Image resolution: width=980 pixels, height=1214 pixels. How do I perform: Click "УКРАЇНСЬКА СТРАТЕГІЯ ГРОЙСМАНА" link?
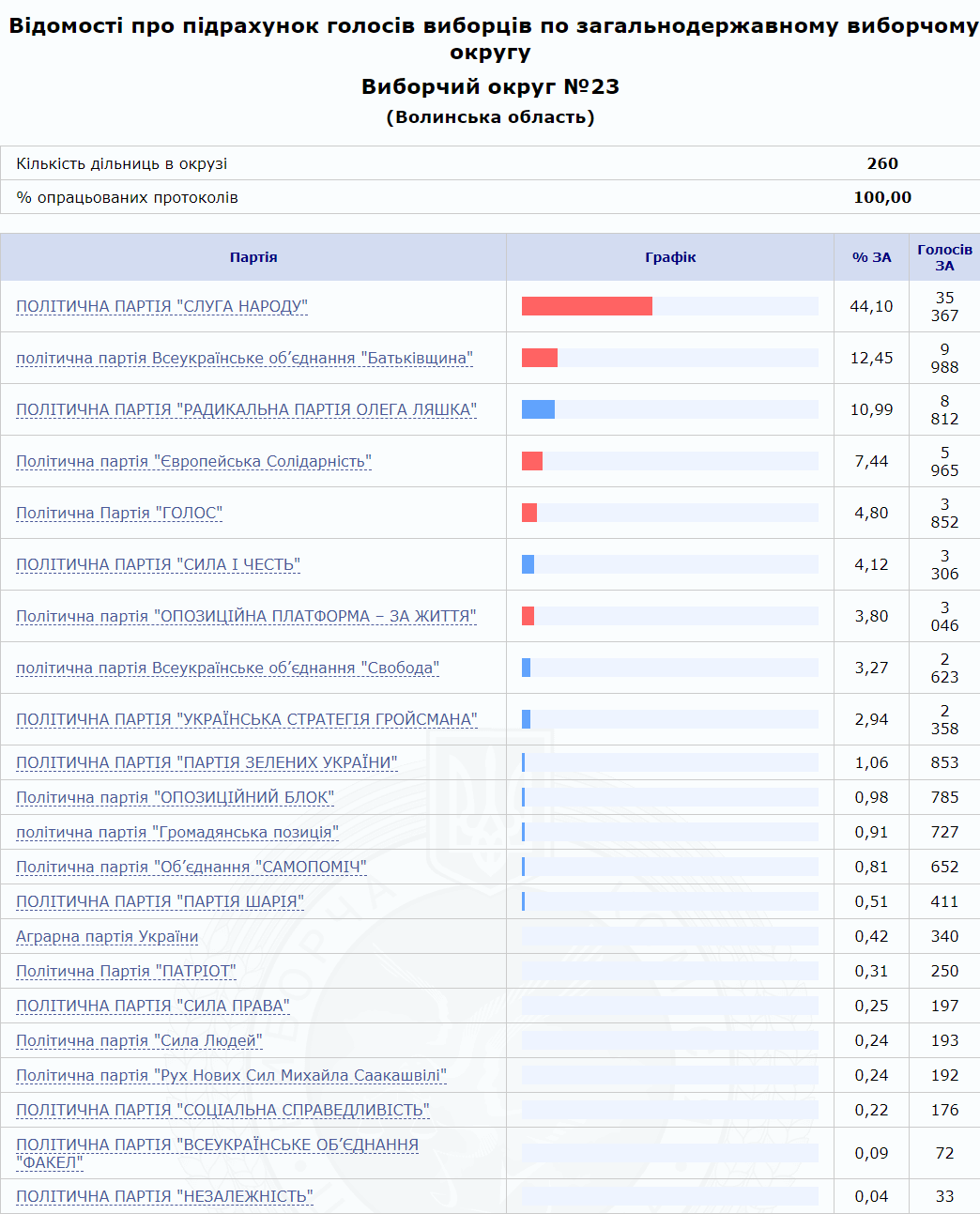(x=246, y=719)
